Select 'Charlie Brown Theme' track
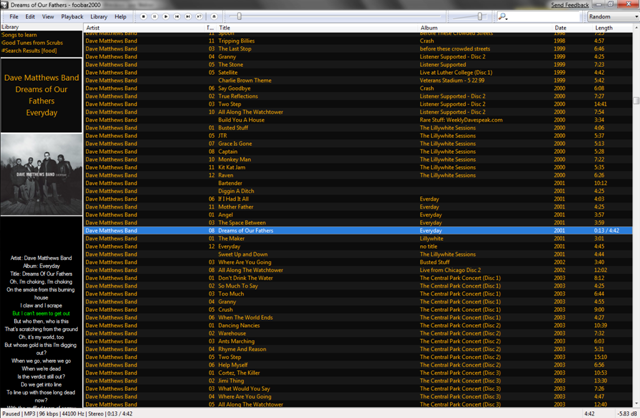The height and width of the screenshot is (418, 640). (x=244, y=80)
